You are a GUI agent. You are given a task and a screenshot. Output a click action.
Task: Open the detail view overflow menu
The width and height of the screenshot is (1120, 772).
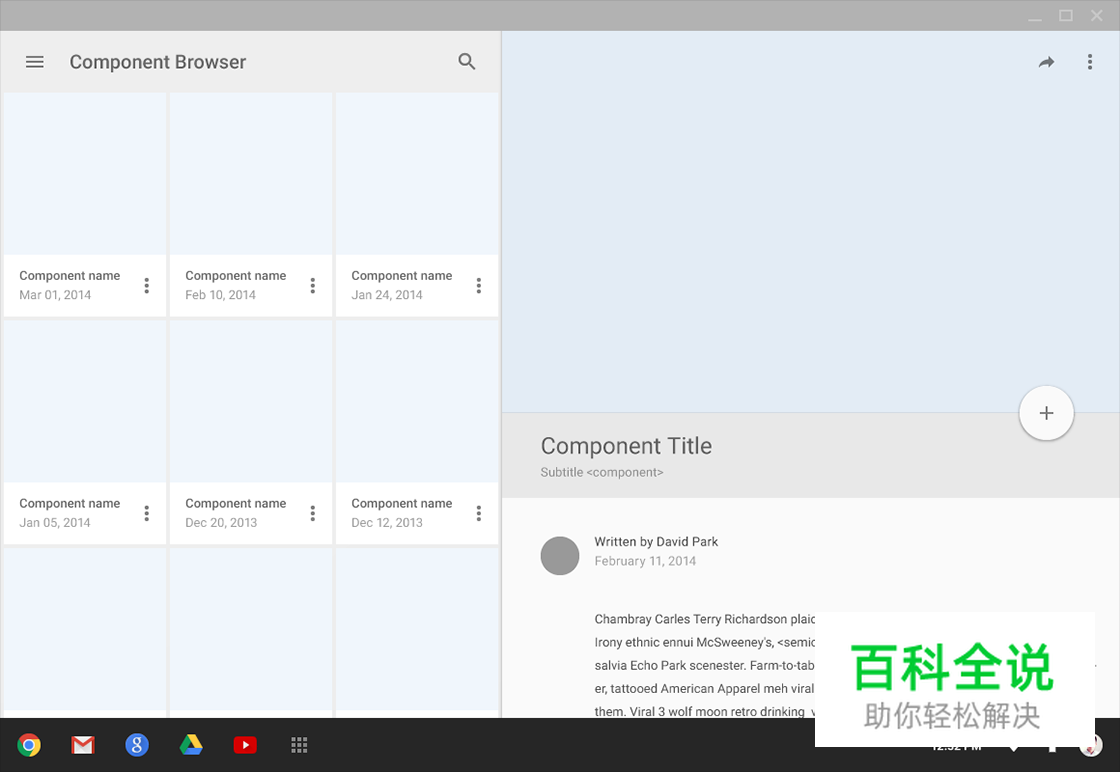click(x=1090, y=61)
